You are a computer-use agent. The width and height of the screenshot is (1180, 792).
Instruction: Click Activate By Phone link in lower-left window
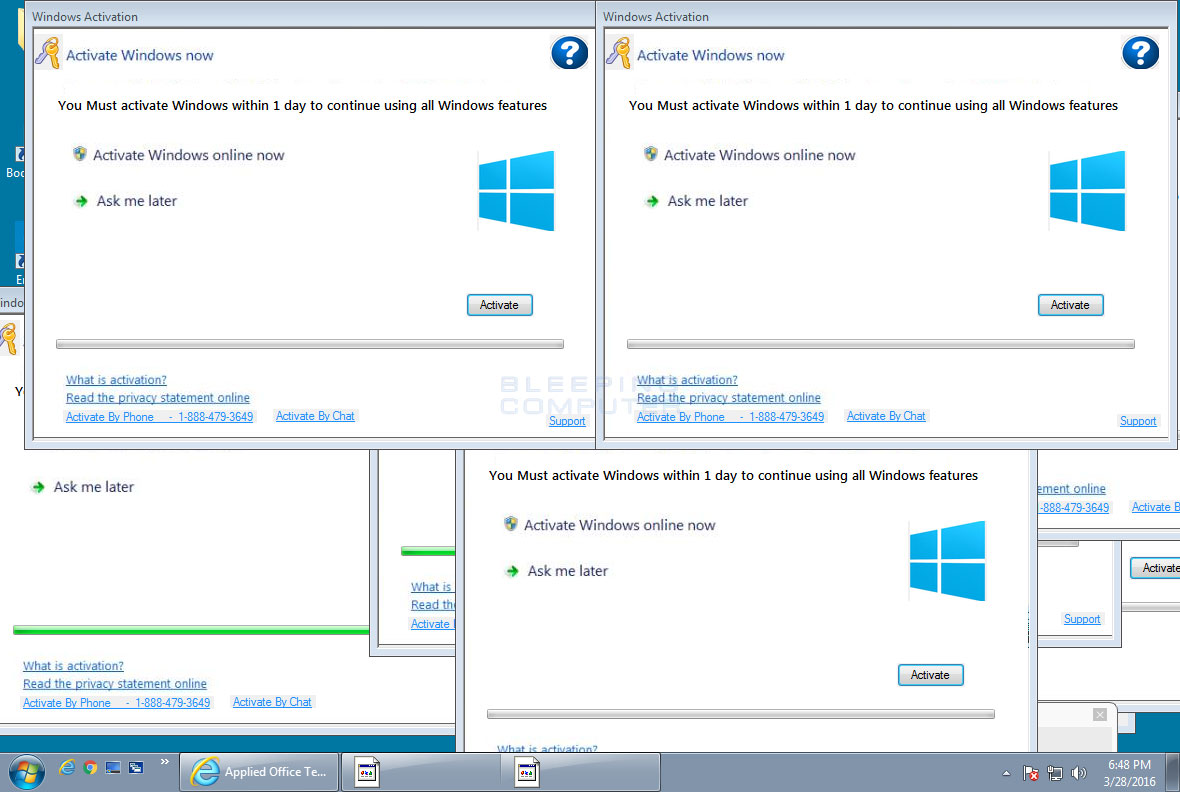[116, 703]
